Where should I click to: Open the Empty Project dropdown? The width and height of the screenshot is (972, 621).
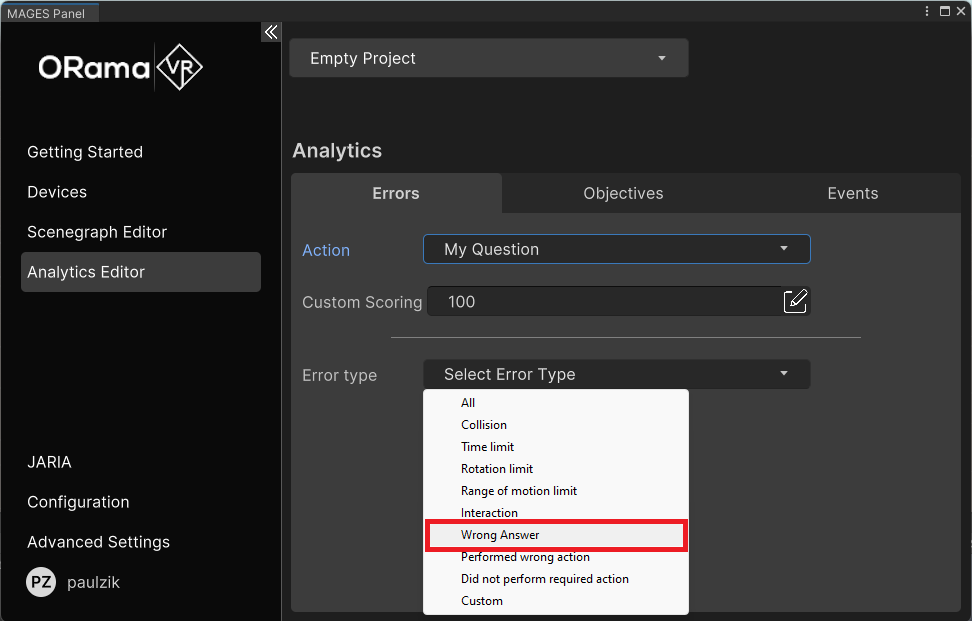coord(488,58)
